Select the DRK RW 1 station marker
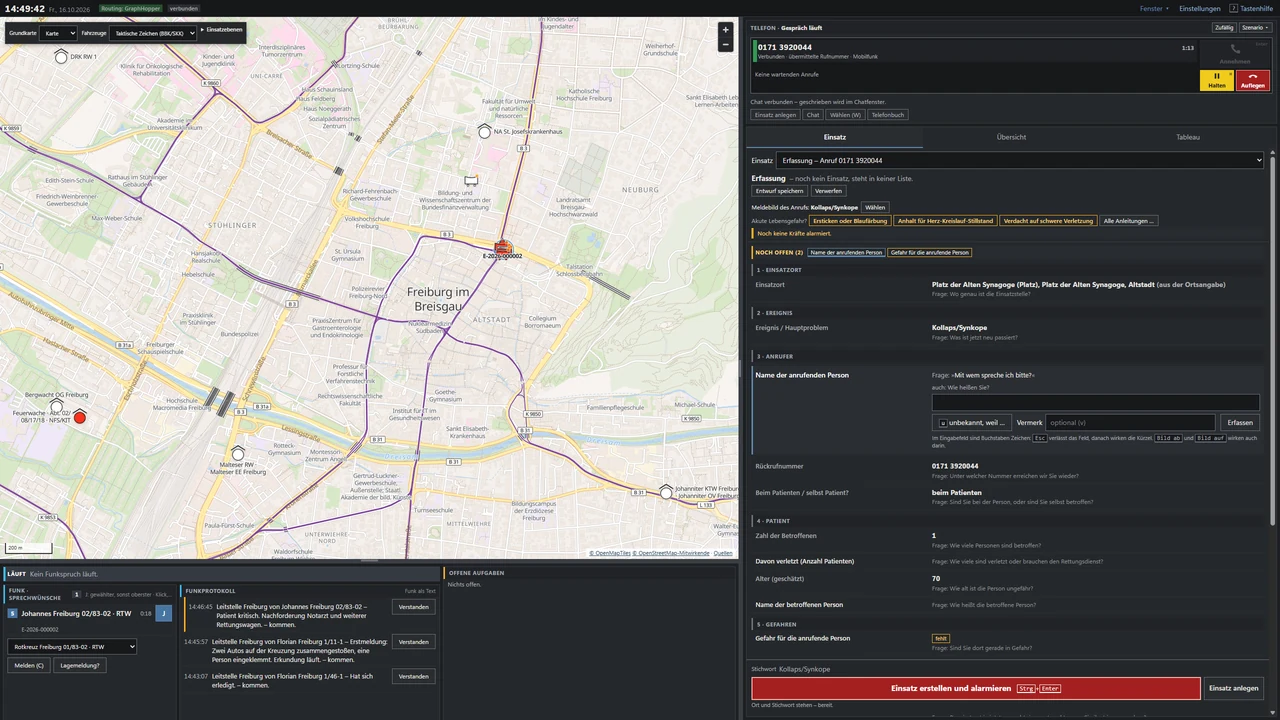This screenshot has height=720, width=1280. click(x=61, y=57)
